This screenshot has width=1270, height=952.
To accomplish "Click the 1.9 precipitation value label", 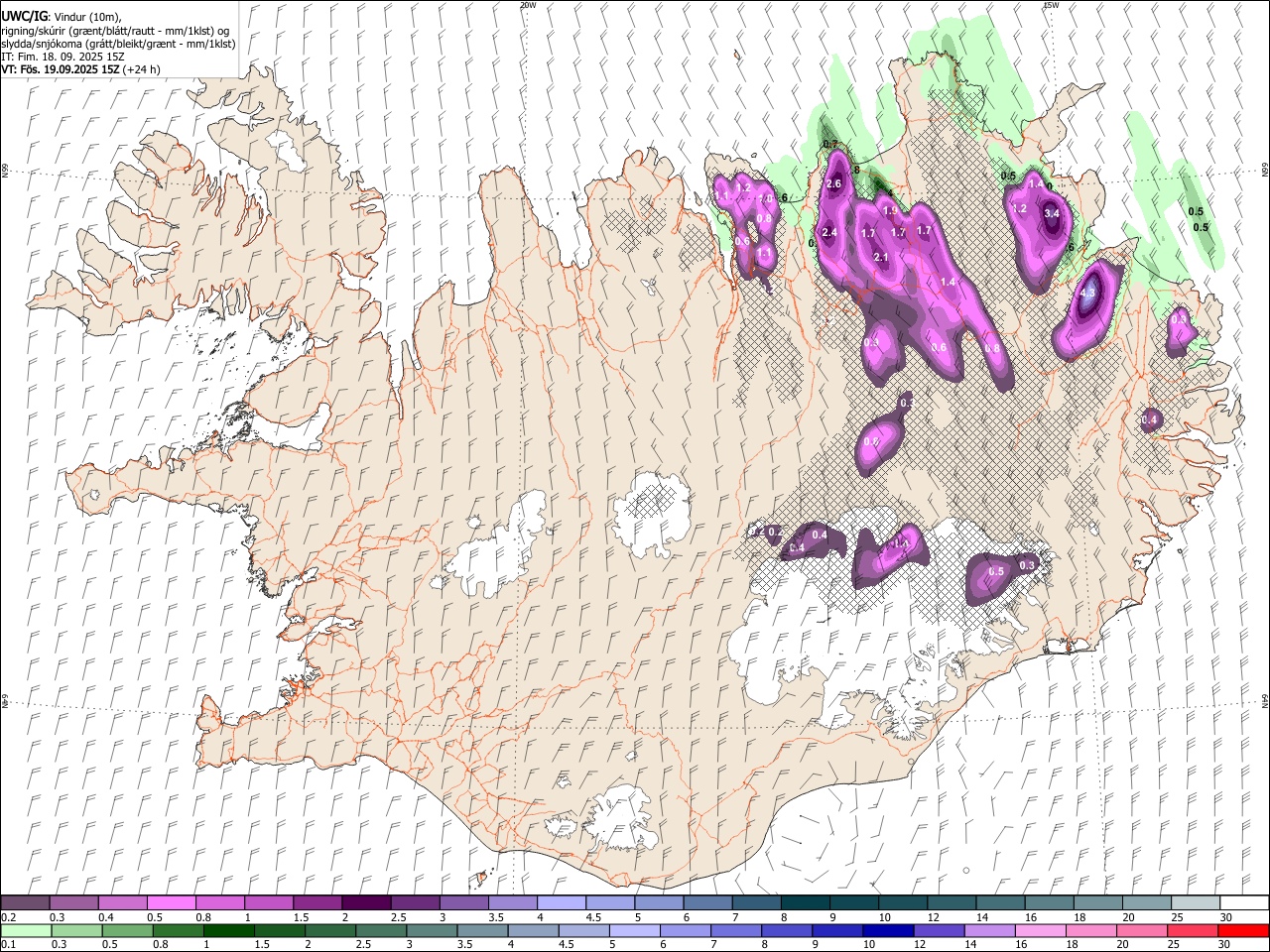I will pyautogui.click(x=890, y=210).
